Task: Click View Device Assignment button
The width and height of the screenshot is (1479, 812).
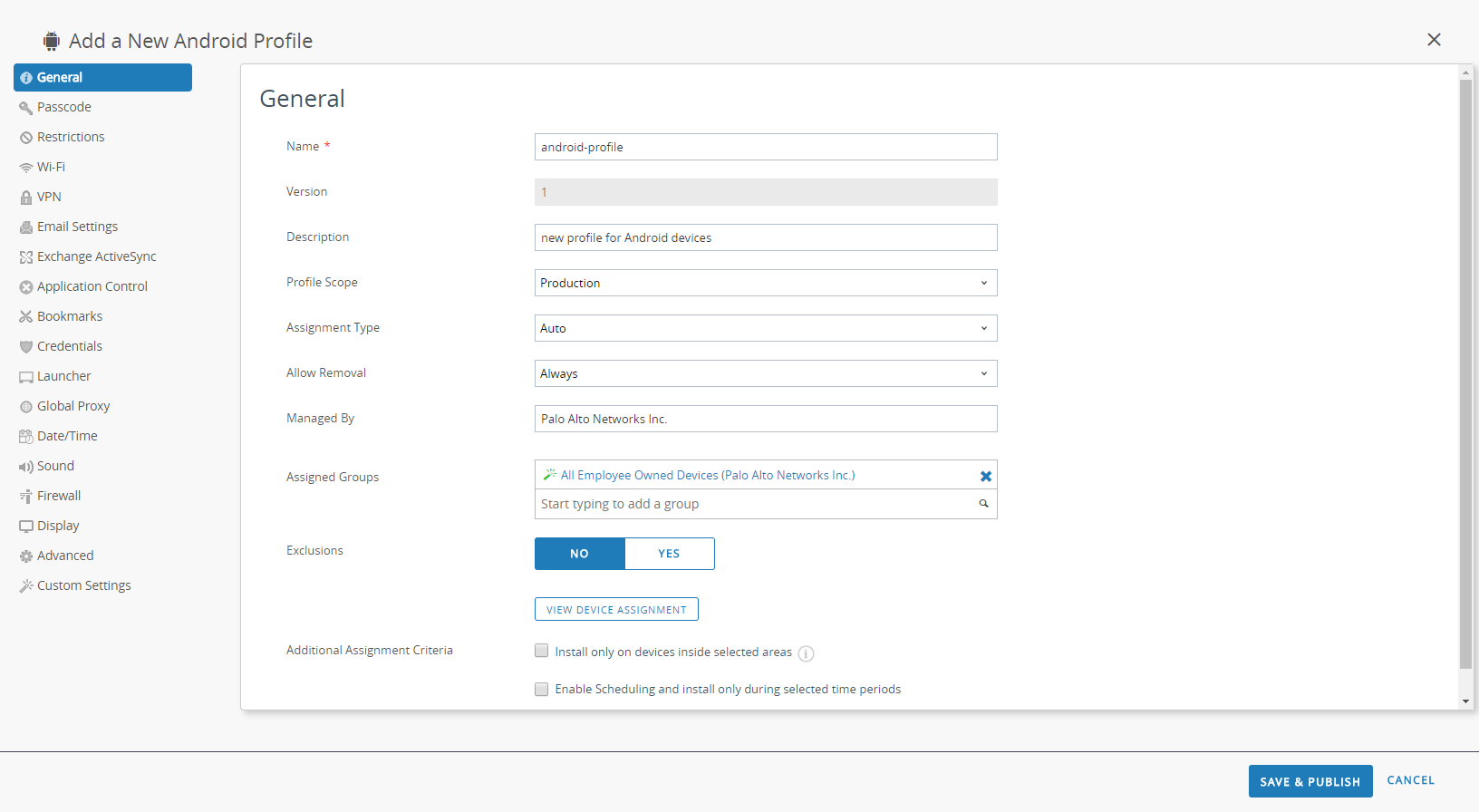Action: (x=616, y=610)
